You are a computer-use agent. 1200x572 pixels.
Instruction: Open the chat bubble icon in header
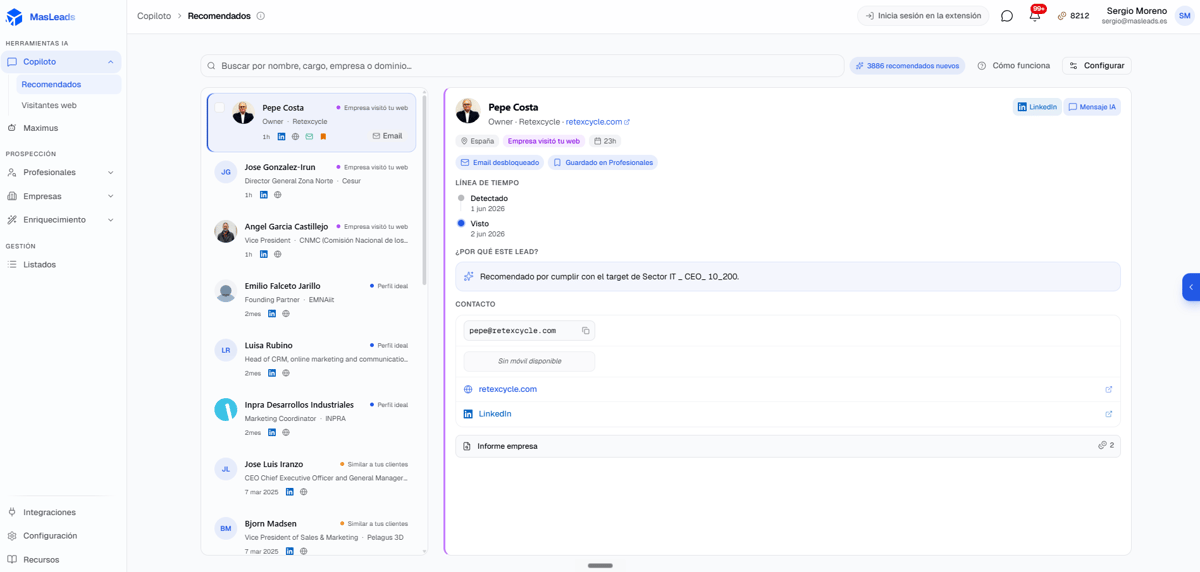click(1007, 16)
